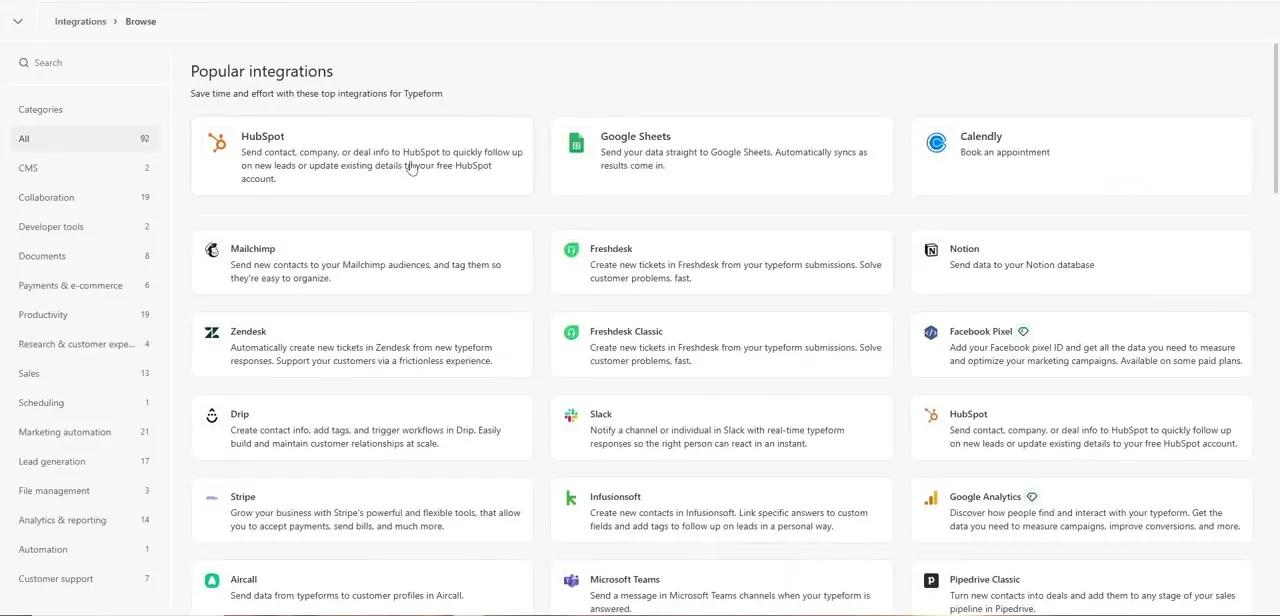
Task: Click the Infusionsoft description text
Action: [729, 519]
